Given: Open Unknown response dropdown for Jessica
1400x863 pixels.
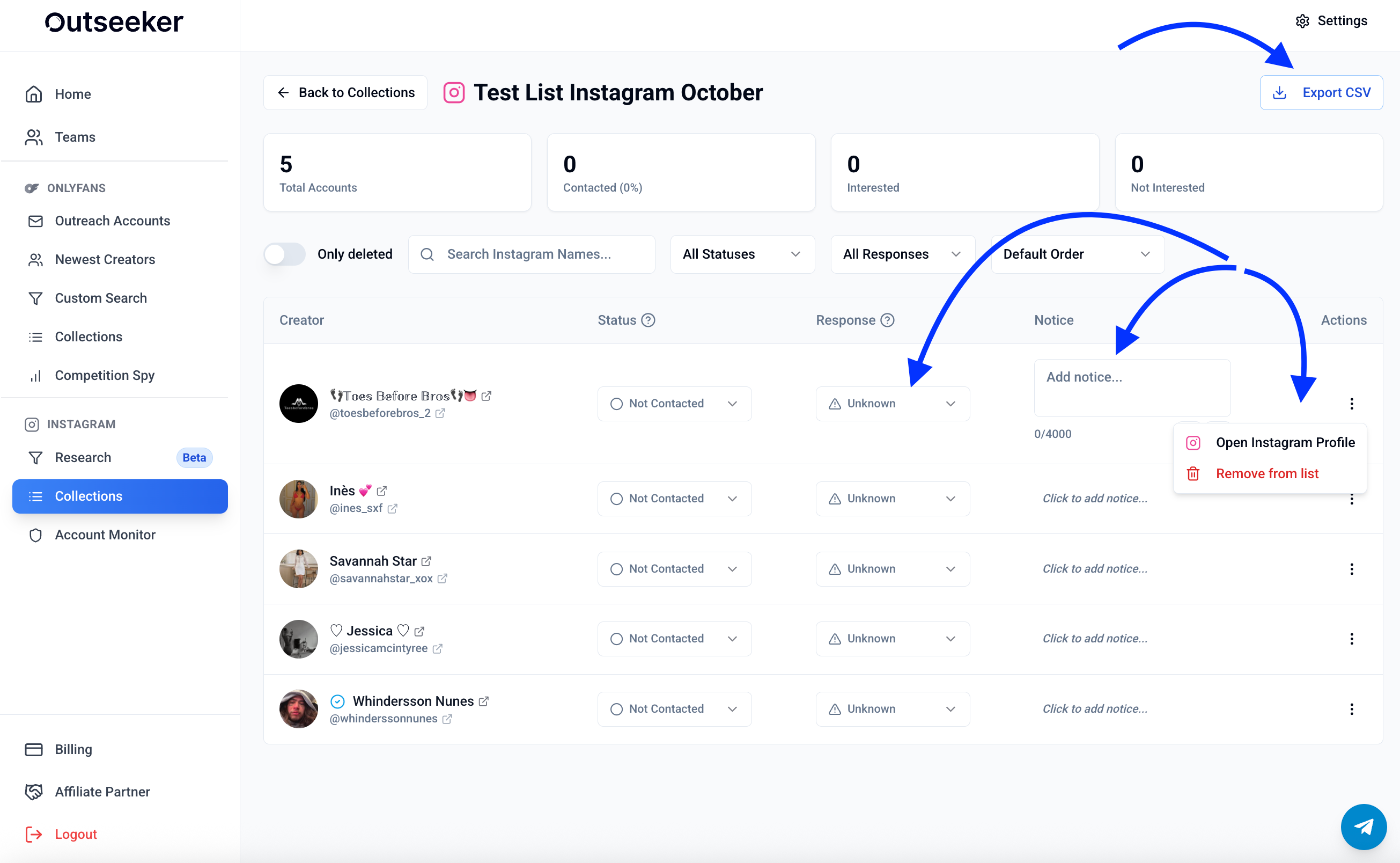Looking at the screenshot, I should (893, 639).
